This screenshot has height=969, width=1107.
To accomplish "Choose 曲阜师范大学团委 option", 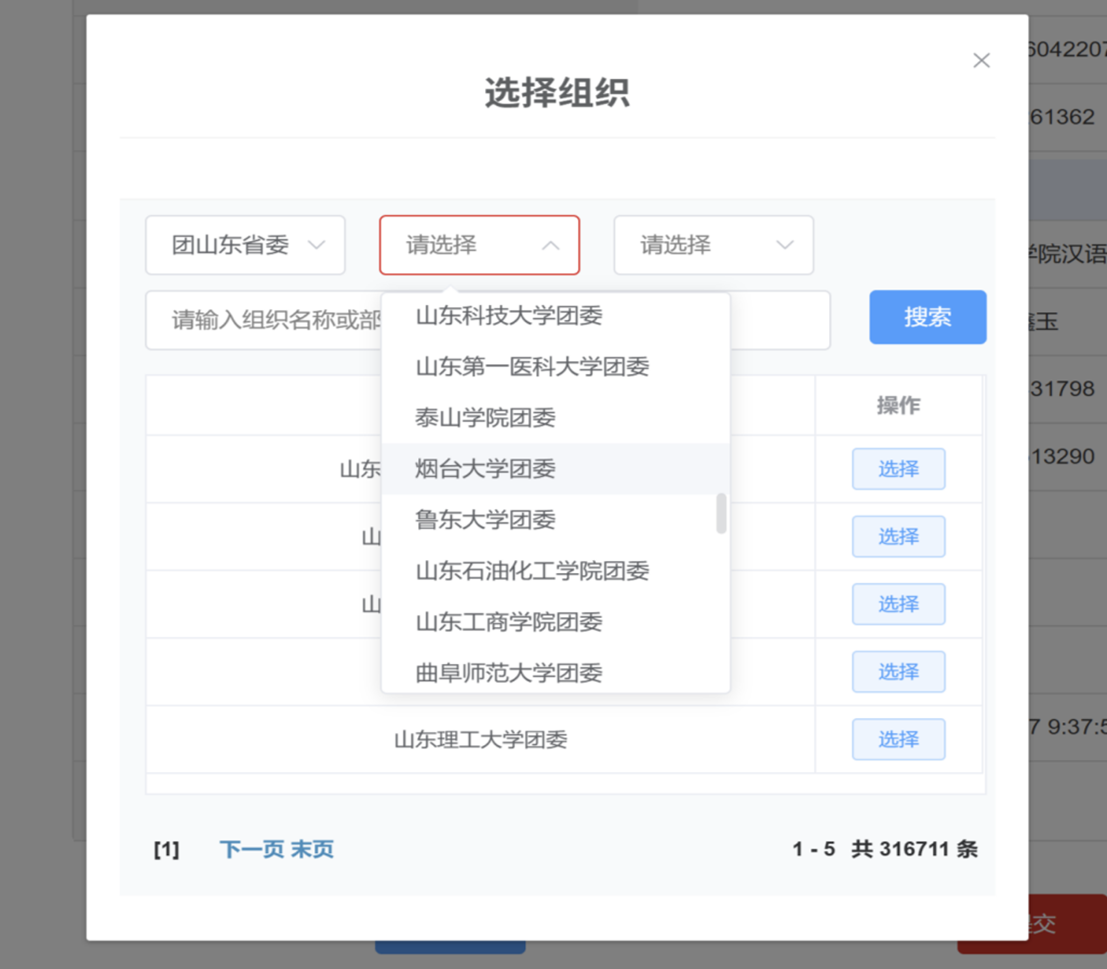I will coord(509,672).
